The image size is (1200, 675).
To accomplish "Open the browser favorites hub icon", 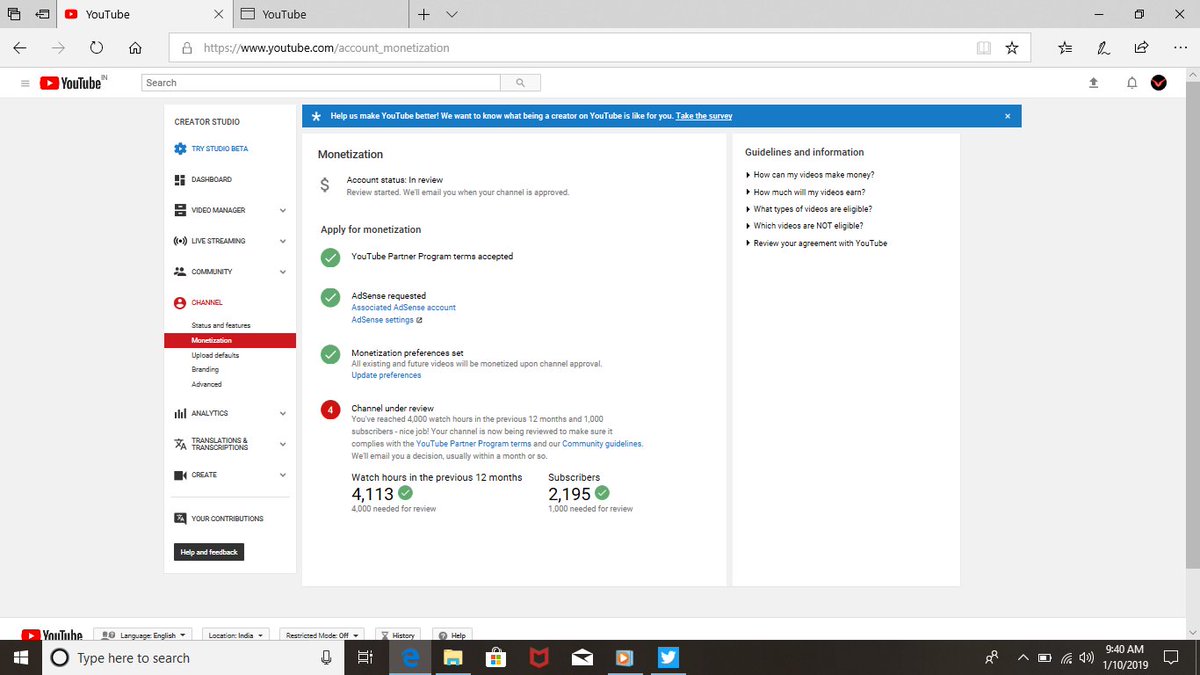I will (1065, 47).
